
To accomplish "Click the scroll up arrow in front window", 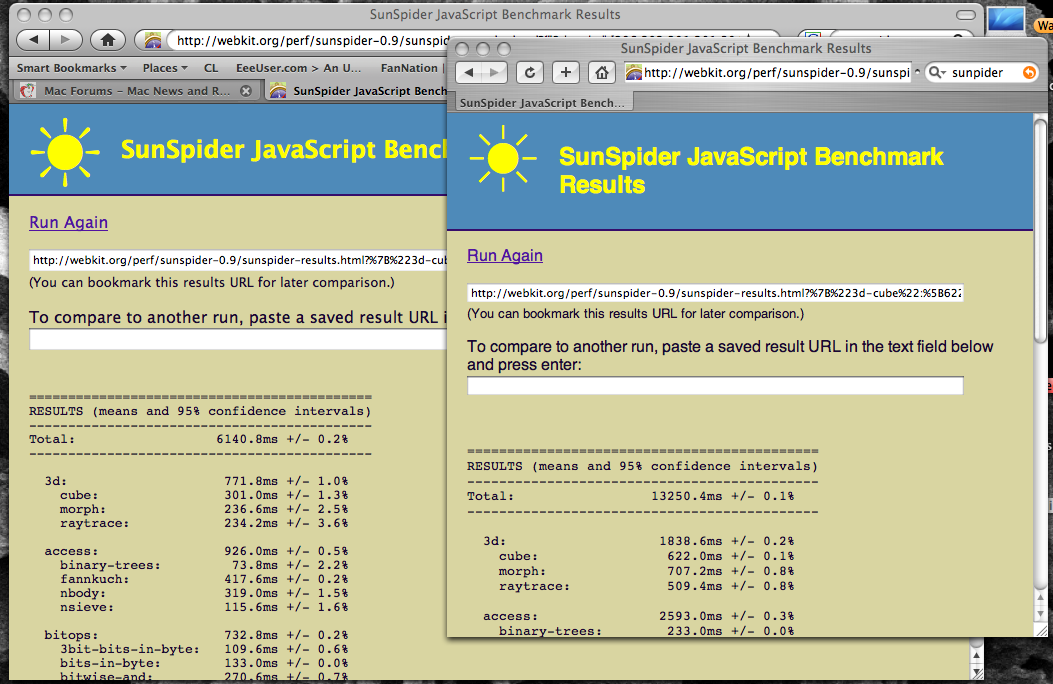I will [x=1040, y=597].
